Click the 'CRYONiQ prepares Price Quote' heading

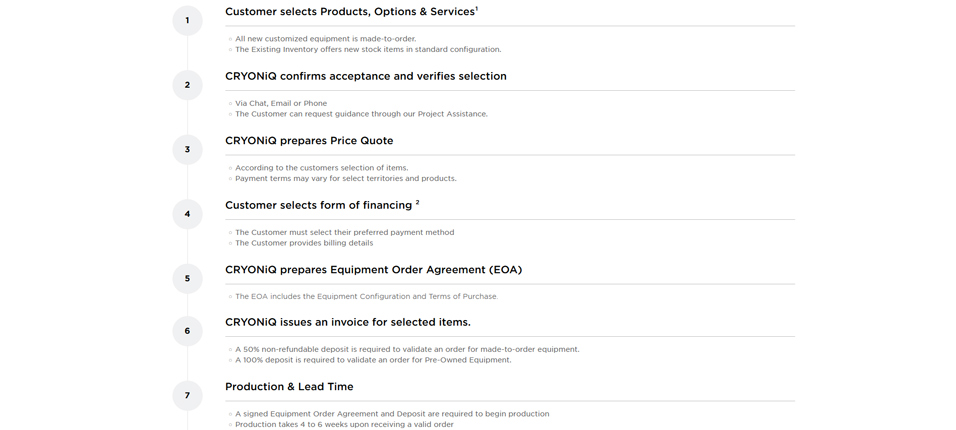point(309,141)
